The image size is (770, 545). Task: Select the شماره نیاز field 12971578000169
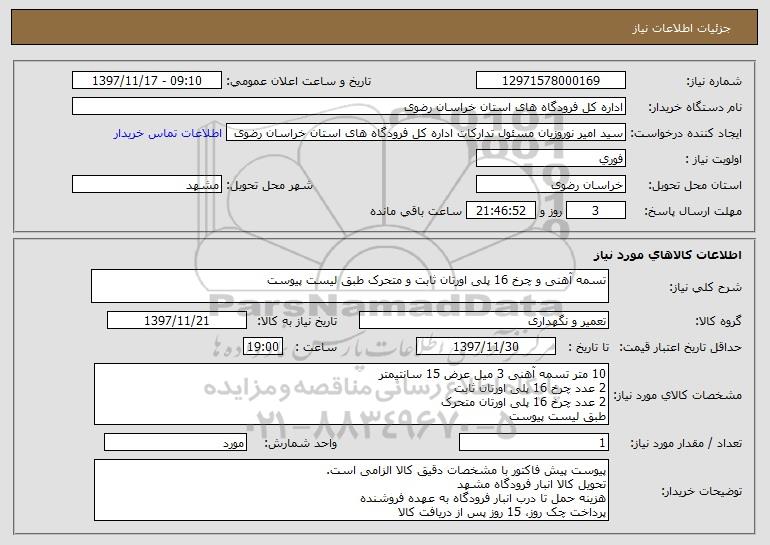click(x=550, y=81)
